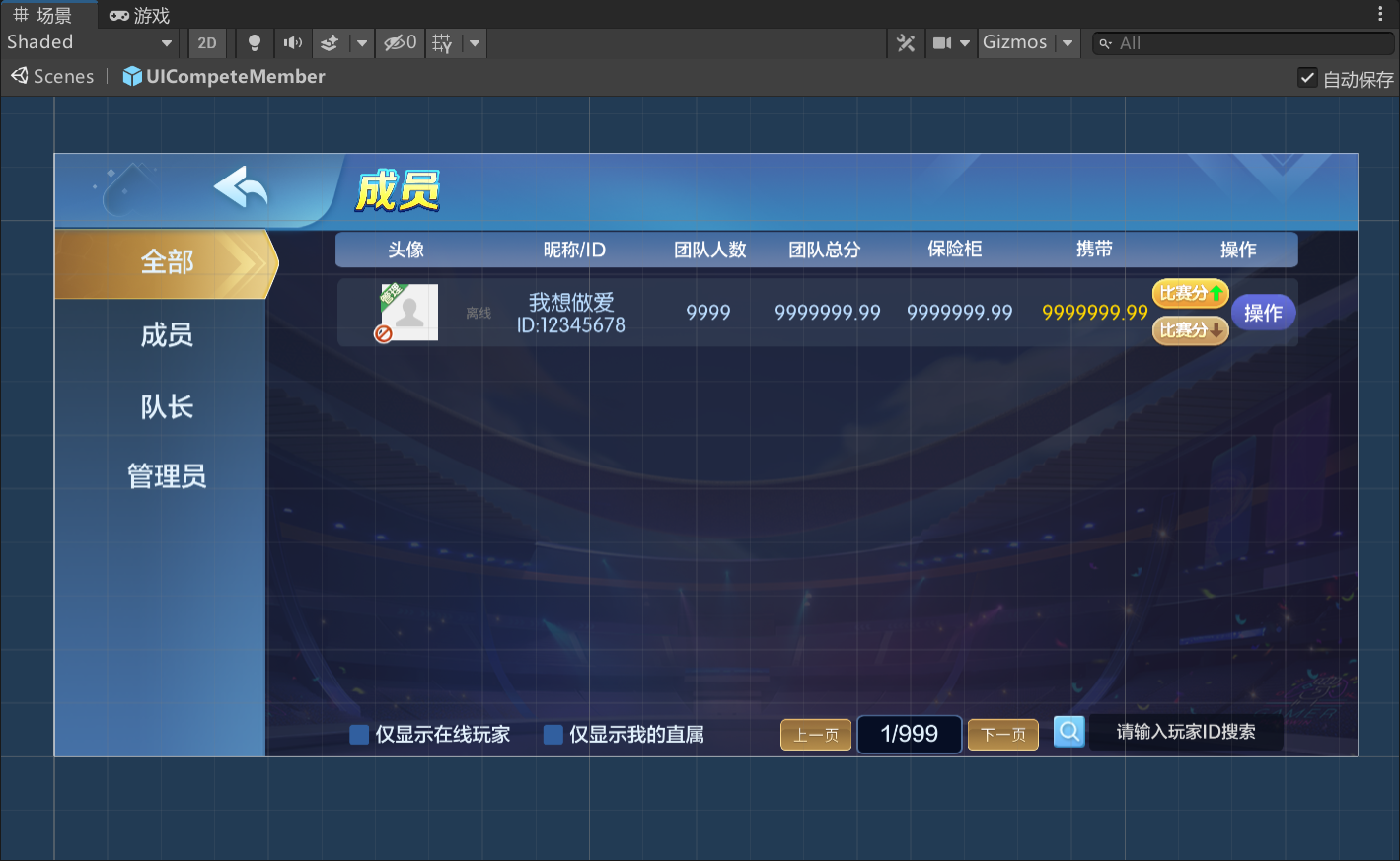Open the panel's three-dot options menu

1379,14
